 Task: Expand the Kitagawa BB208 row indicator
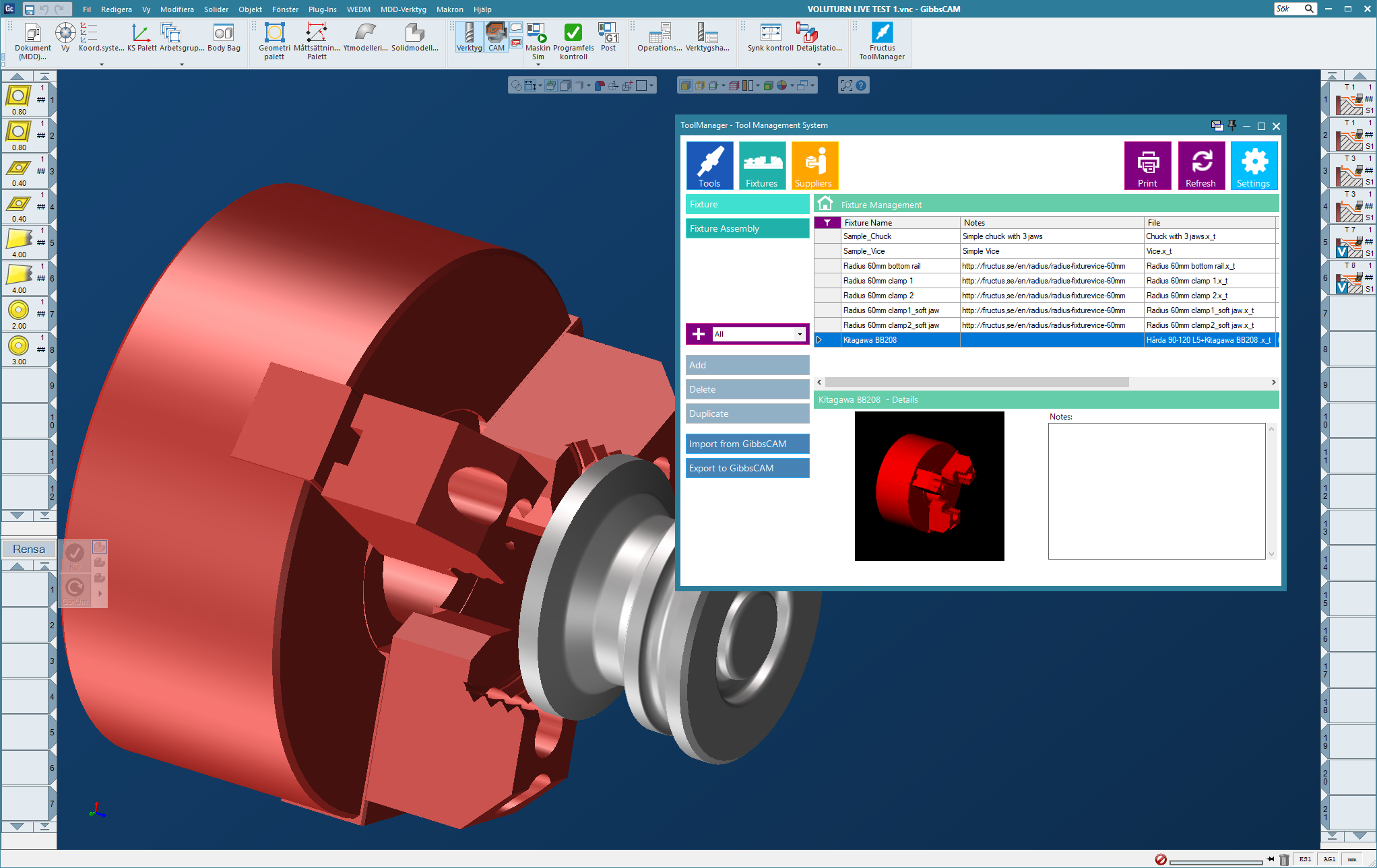(x=820, y=340)
